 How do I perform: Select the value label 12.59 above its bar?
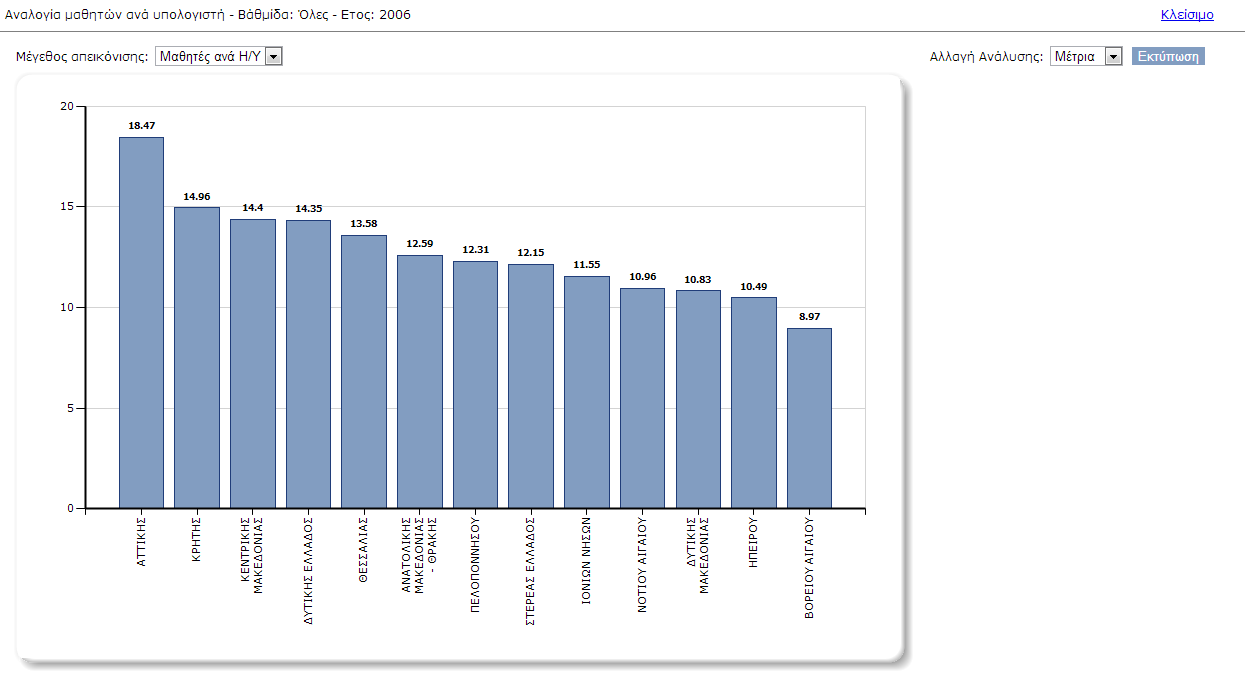click(419, 246)
